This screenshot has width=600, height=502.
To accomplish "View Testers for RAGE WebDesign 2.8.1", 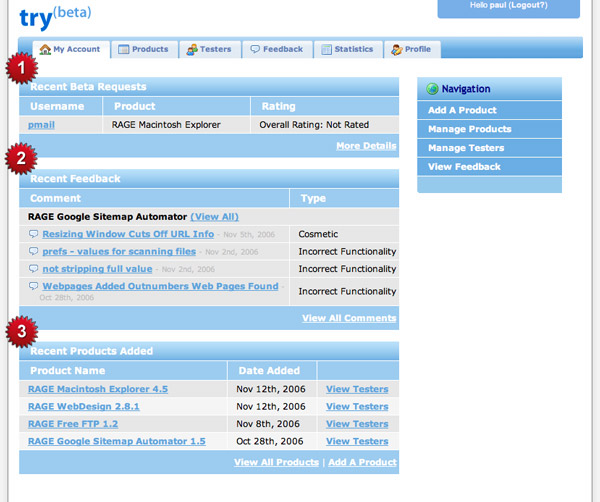I will tap(357, 406).
